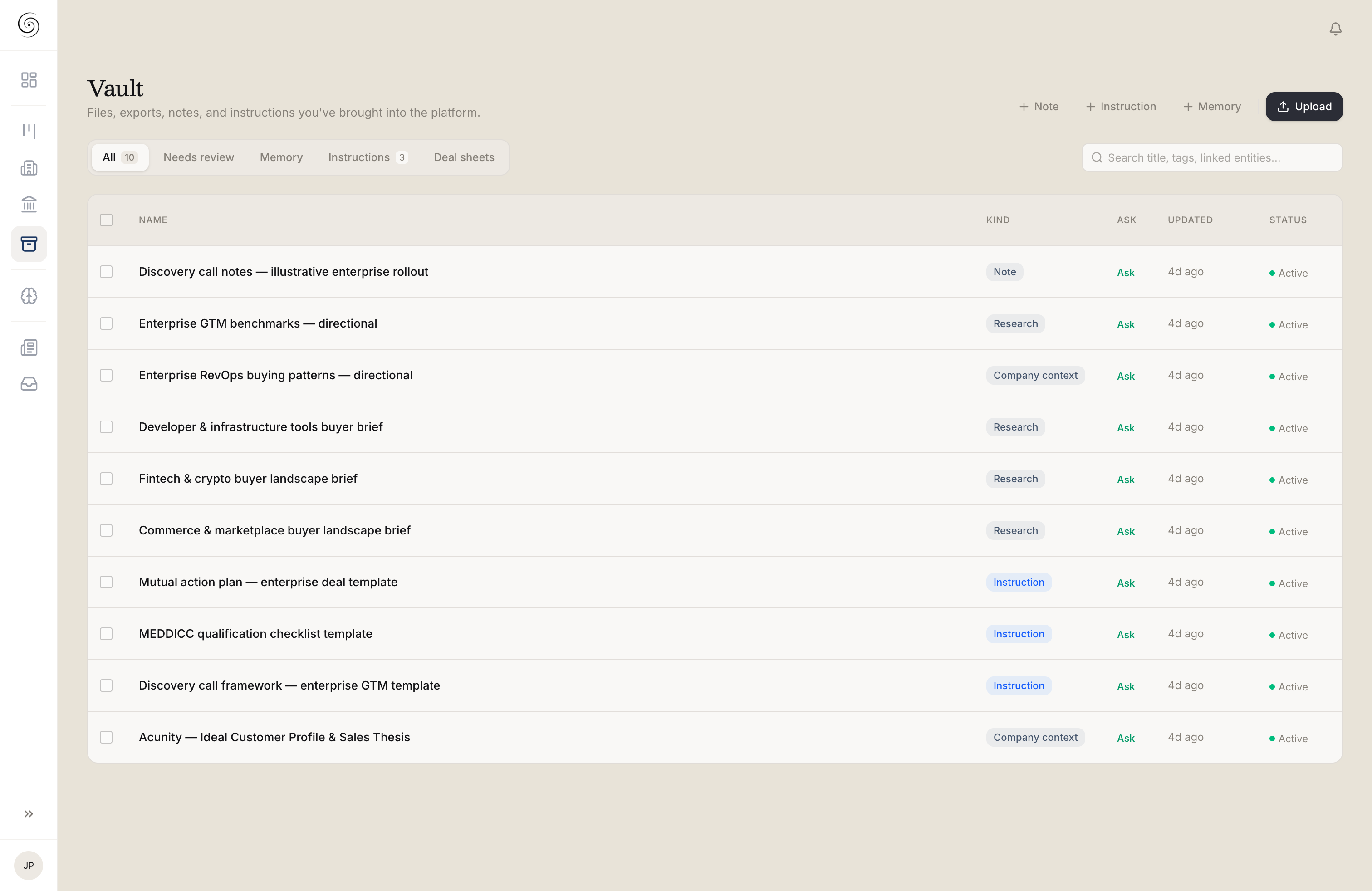Click the Upload button
Image resolution: width=1372 pixels, height=891 pixels.
[1304, 107]
